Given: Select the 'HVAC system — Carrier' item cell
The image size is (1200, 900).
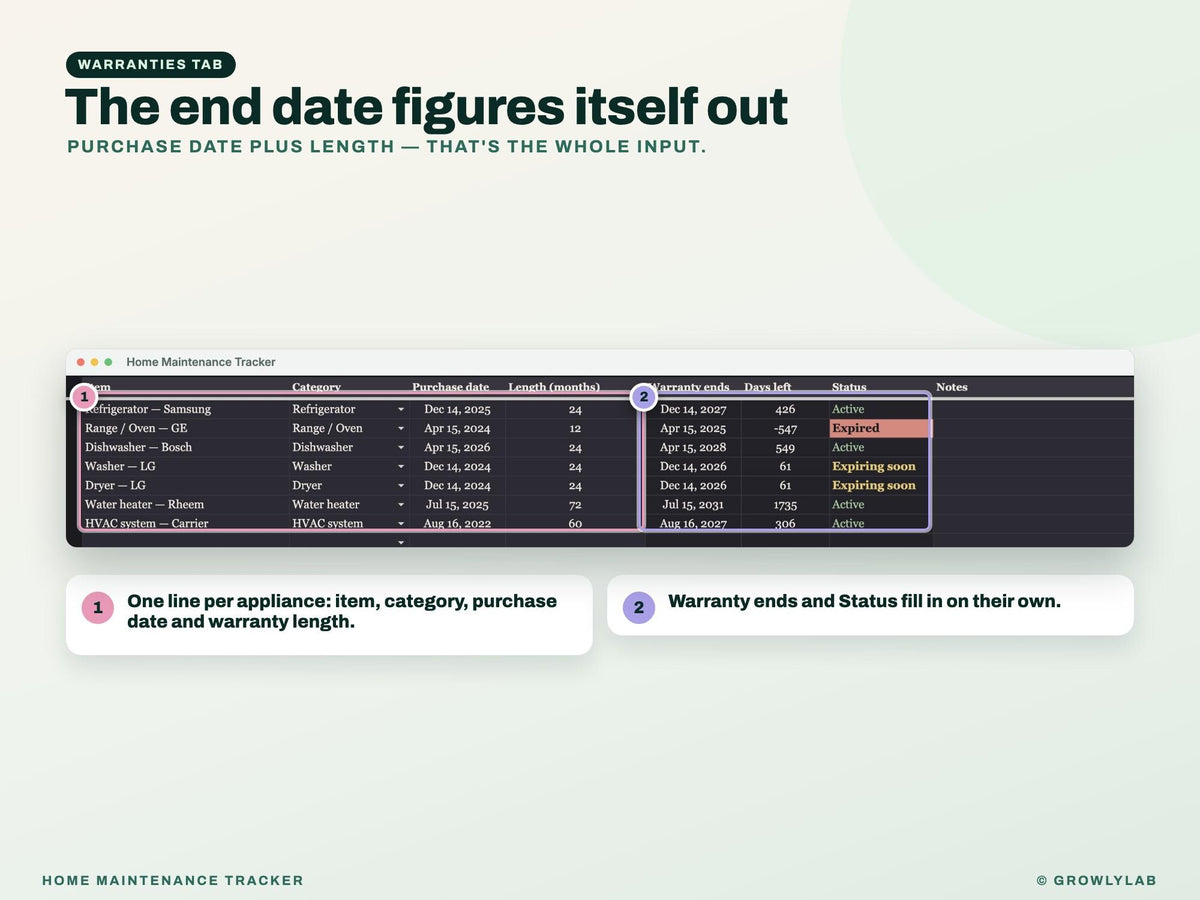Looking at the screenshot, I should (186, 523).
